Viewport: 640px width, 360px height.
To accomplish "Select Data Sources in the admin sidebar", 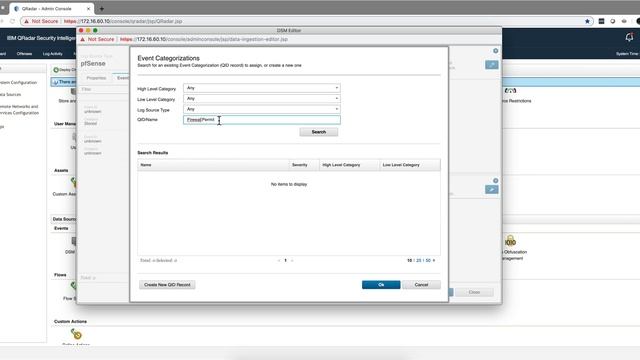I will (11, 94).
